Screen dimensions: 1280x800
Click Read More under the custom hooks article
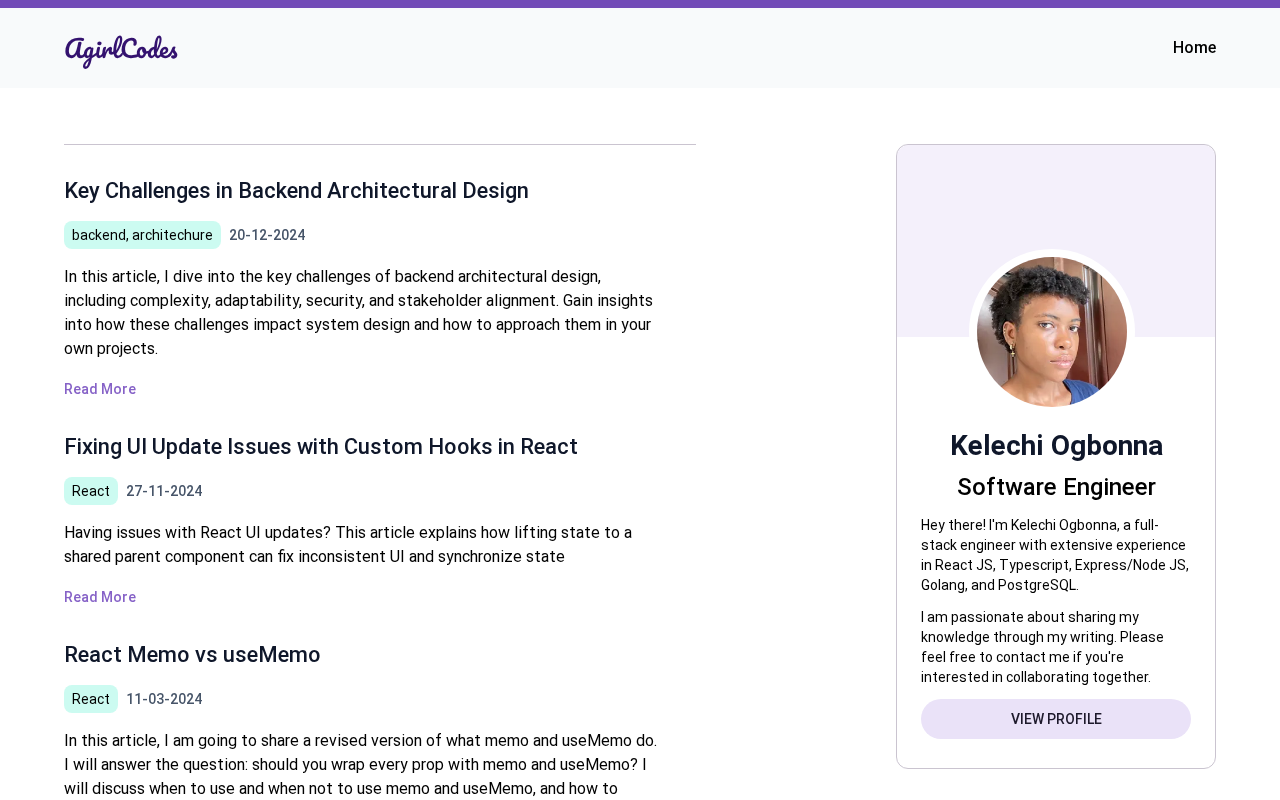[100, 597]
